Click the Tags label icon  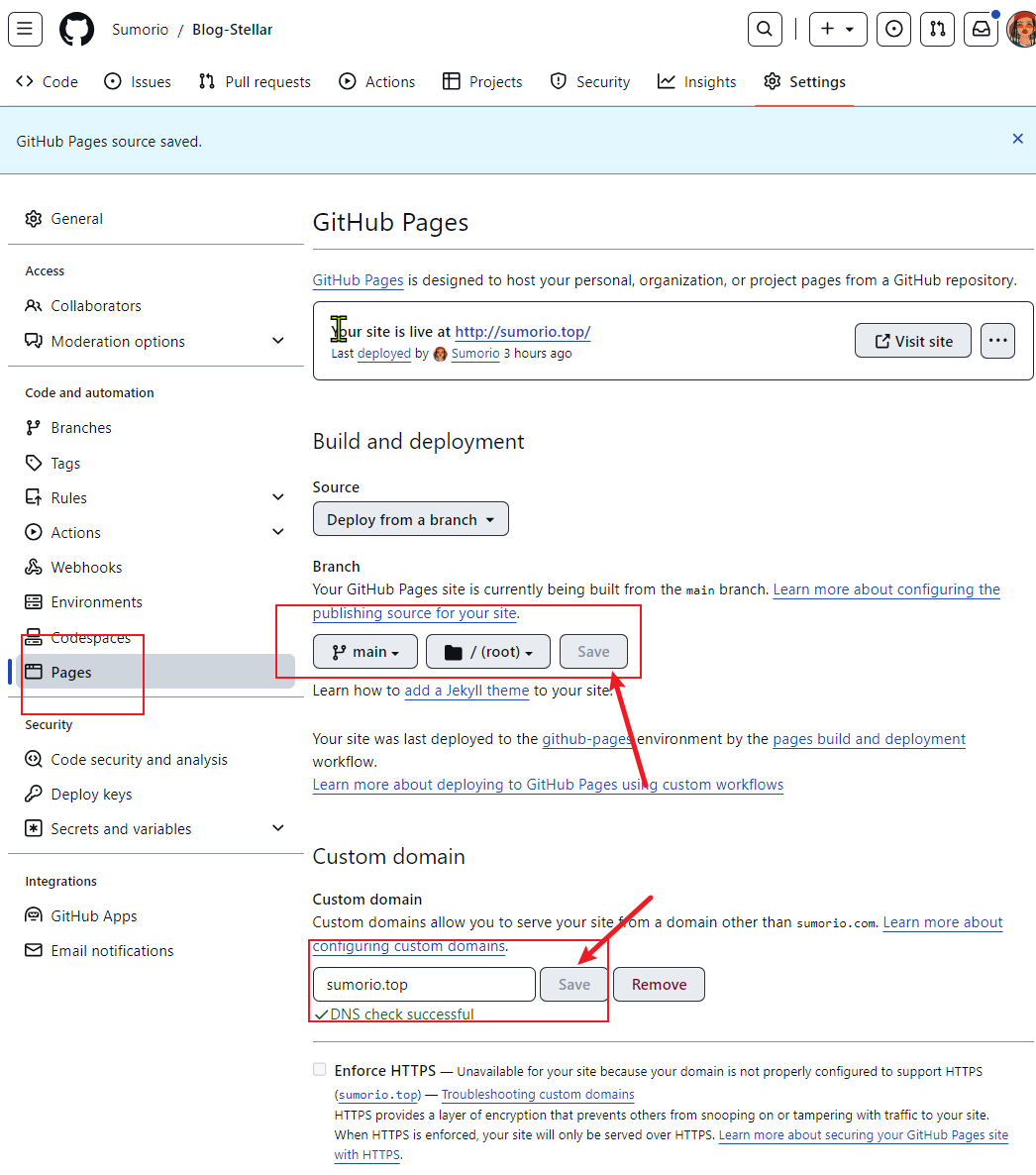(33, 463)
